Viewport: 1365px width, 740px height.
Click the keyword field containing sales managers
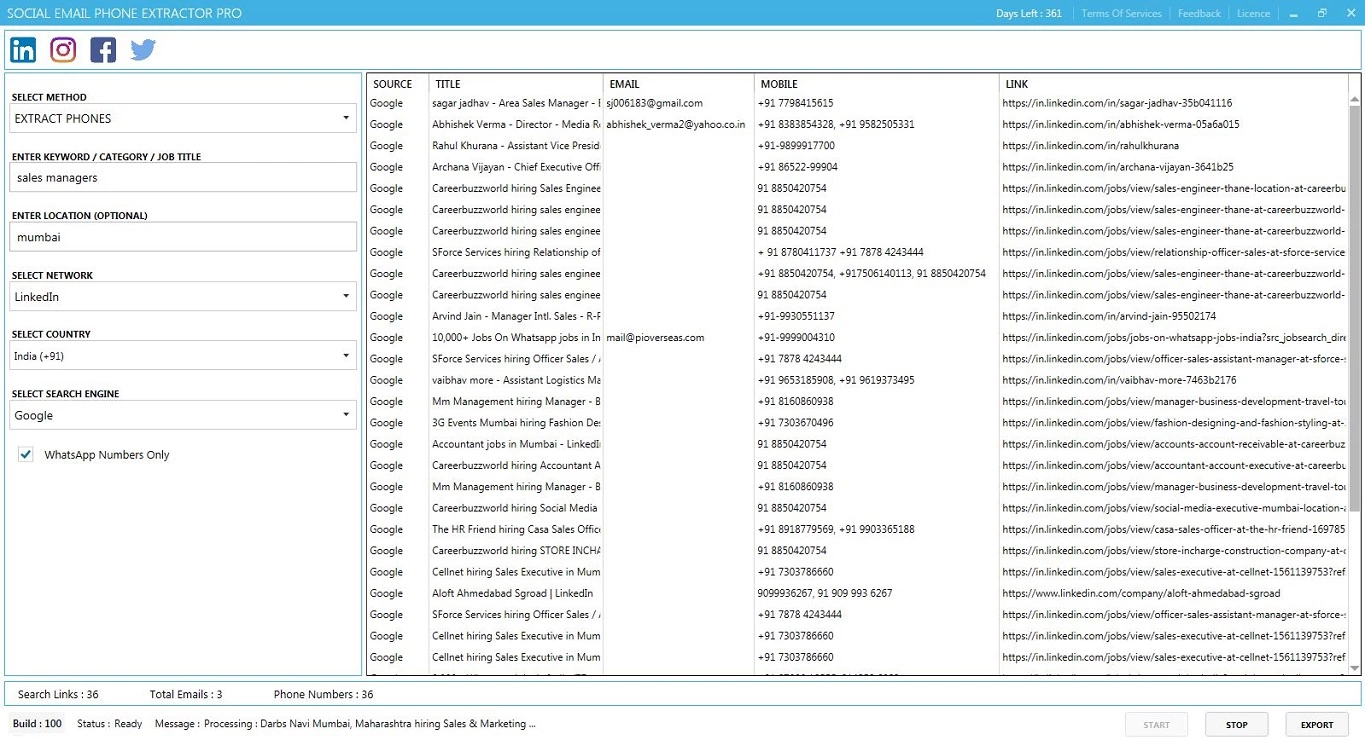[x=184, y=178]
